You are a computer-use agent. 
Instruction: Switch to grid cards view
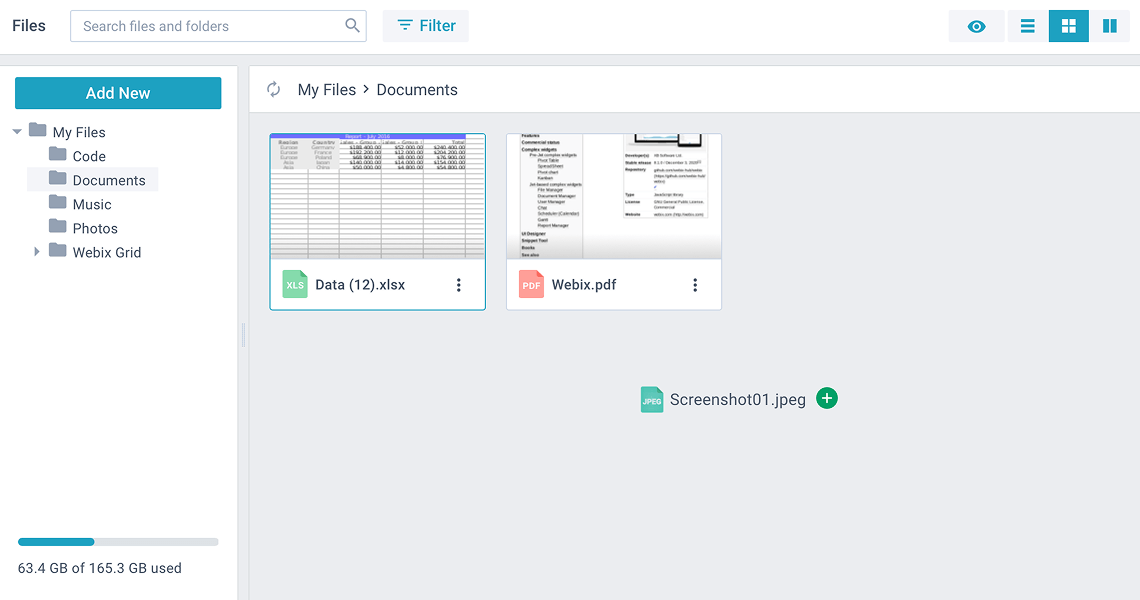click(x=1068, y=26)
